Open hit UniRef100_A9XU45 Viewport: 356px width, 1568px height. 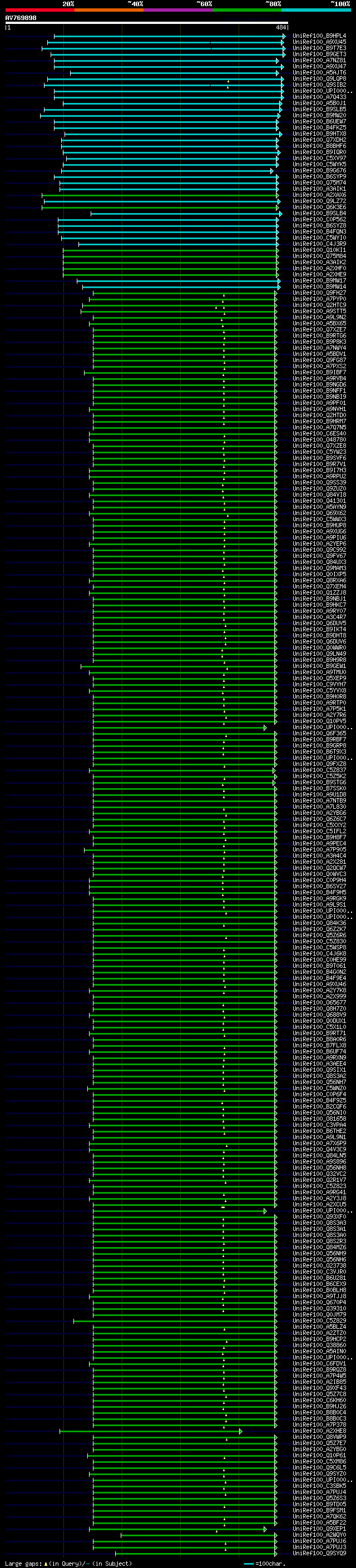pos(319,42)
